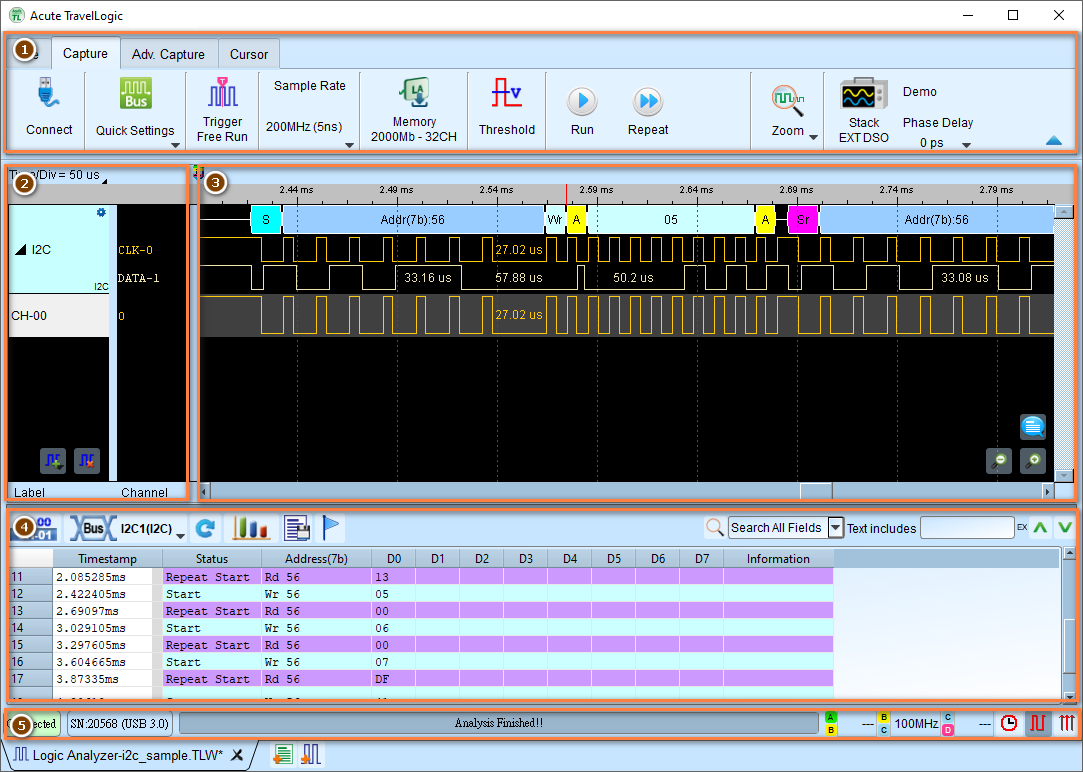
Task: Start capture with the Run button
Action: (x=582, y=110)
